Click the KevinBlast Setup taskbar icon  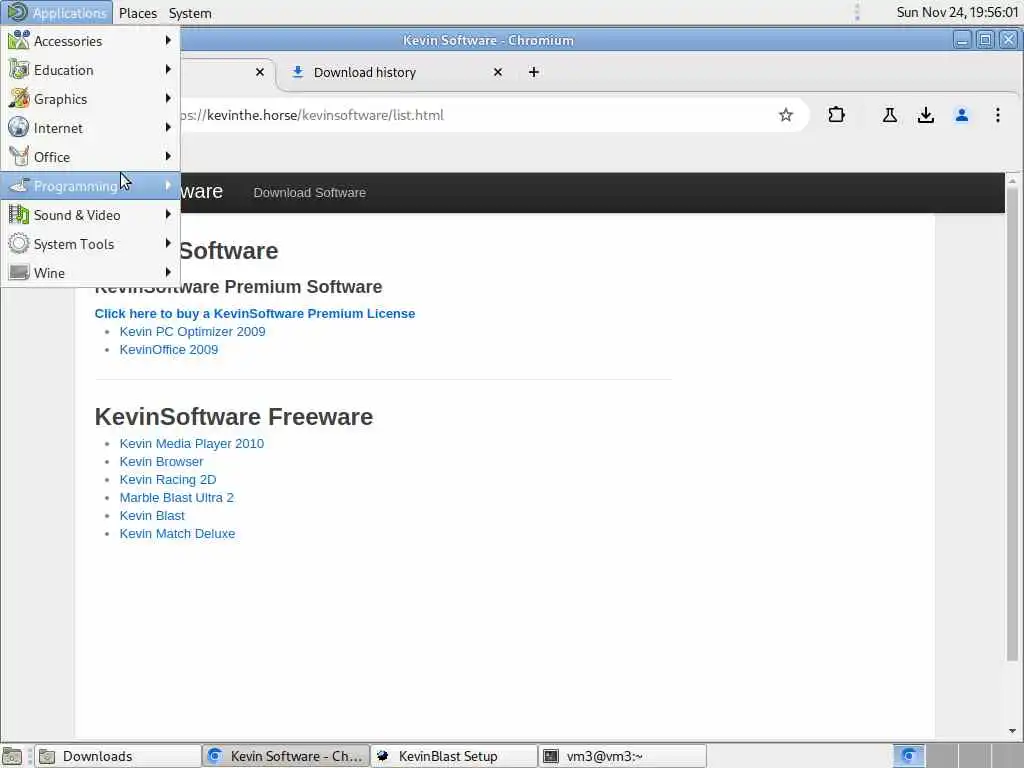click(x=383, y=756)
